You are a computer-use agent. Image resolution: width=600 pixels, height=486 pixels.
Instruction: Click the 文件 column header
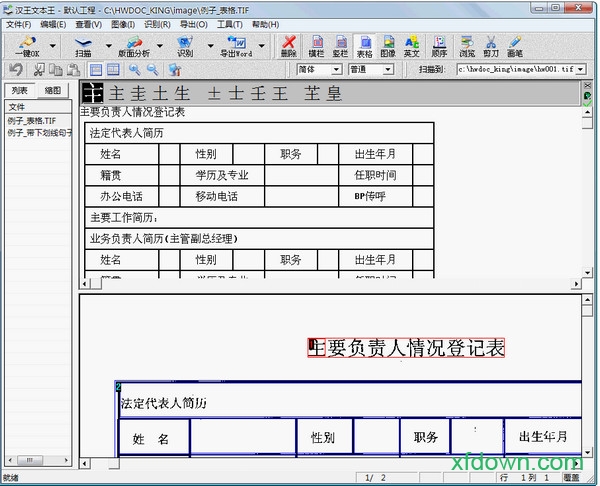click(x=18, y=106)
